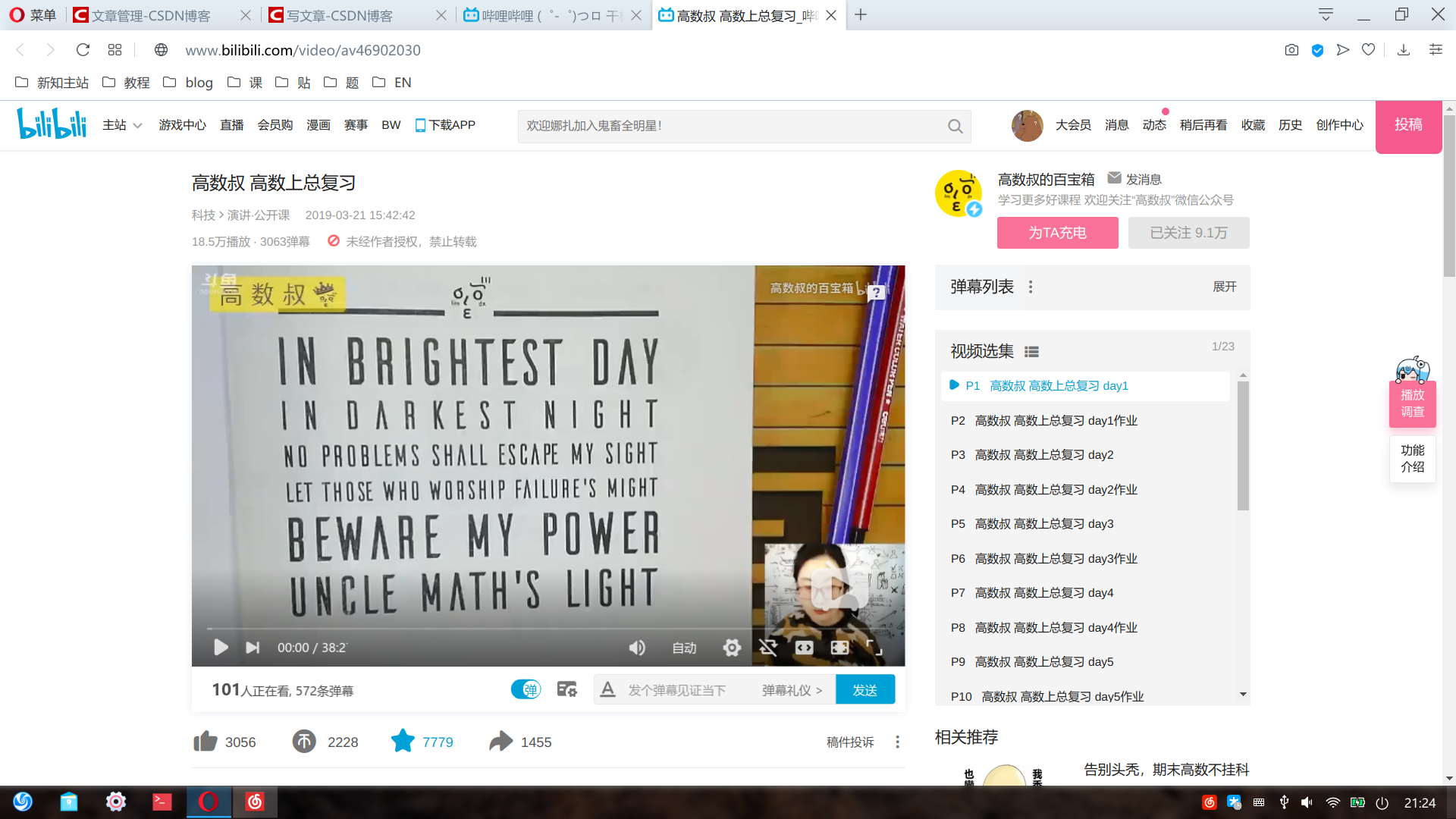The image size is (1456, 819).
Task: Click the search magnifier icon
Action: click(955, 126)
